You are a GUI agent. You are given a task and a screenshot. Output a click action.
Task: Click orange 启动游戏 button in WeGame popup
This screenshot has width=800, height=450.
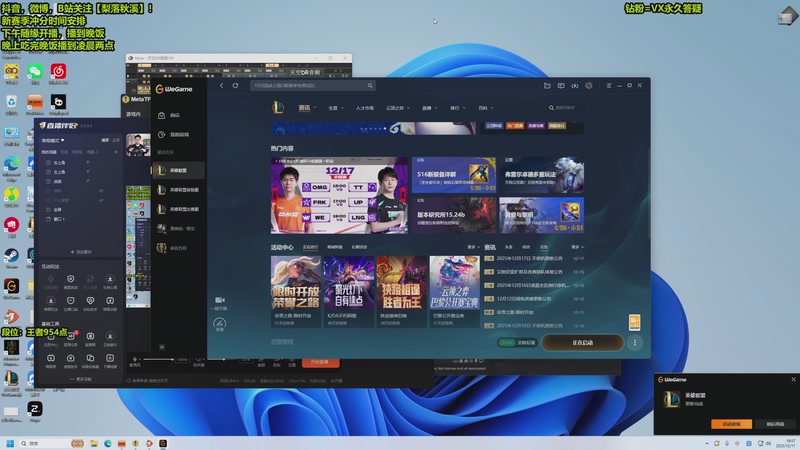(731, 424)
